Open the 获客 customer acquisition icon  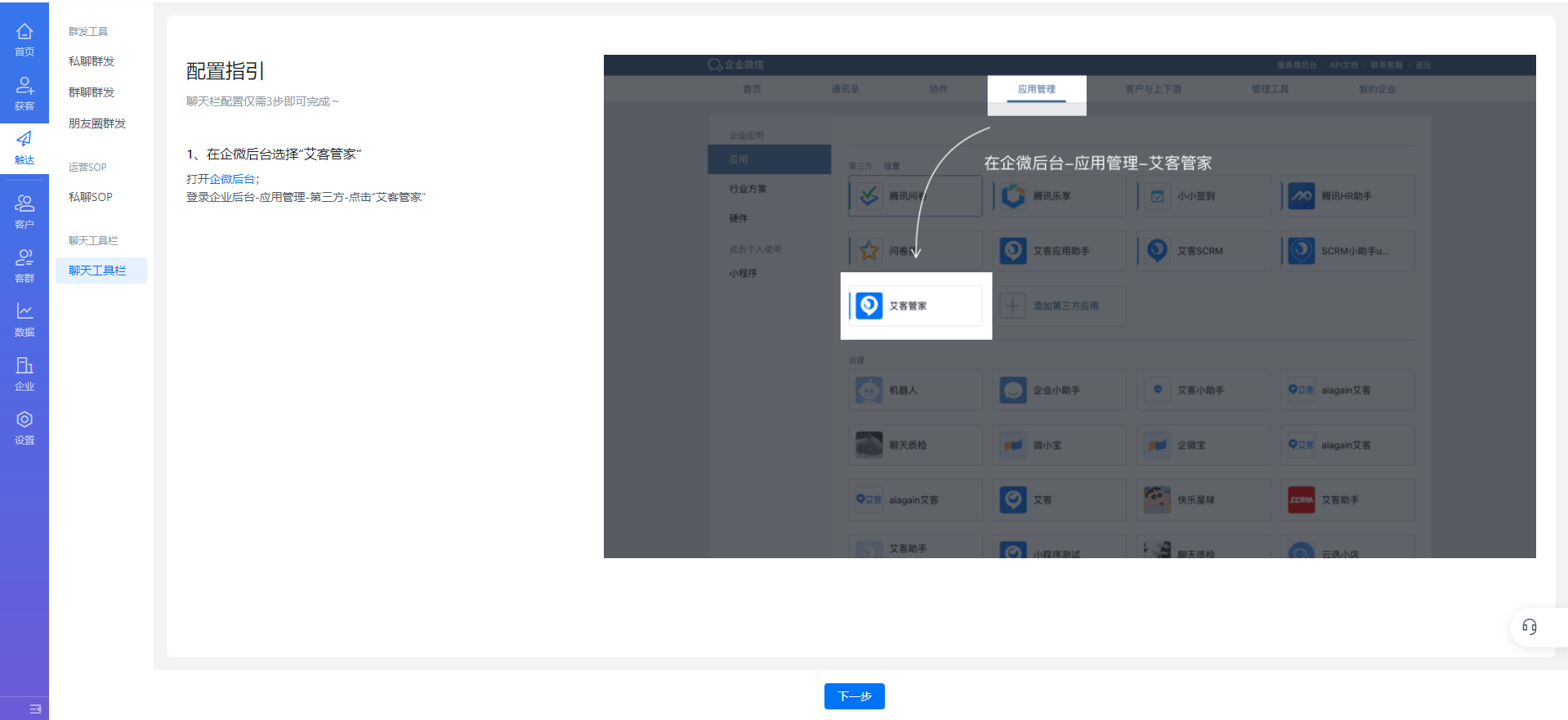[x=25, y=86]
